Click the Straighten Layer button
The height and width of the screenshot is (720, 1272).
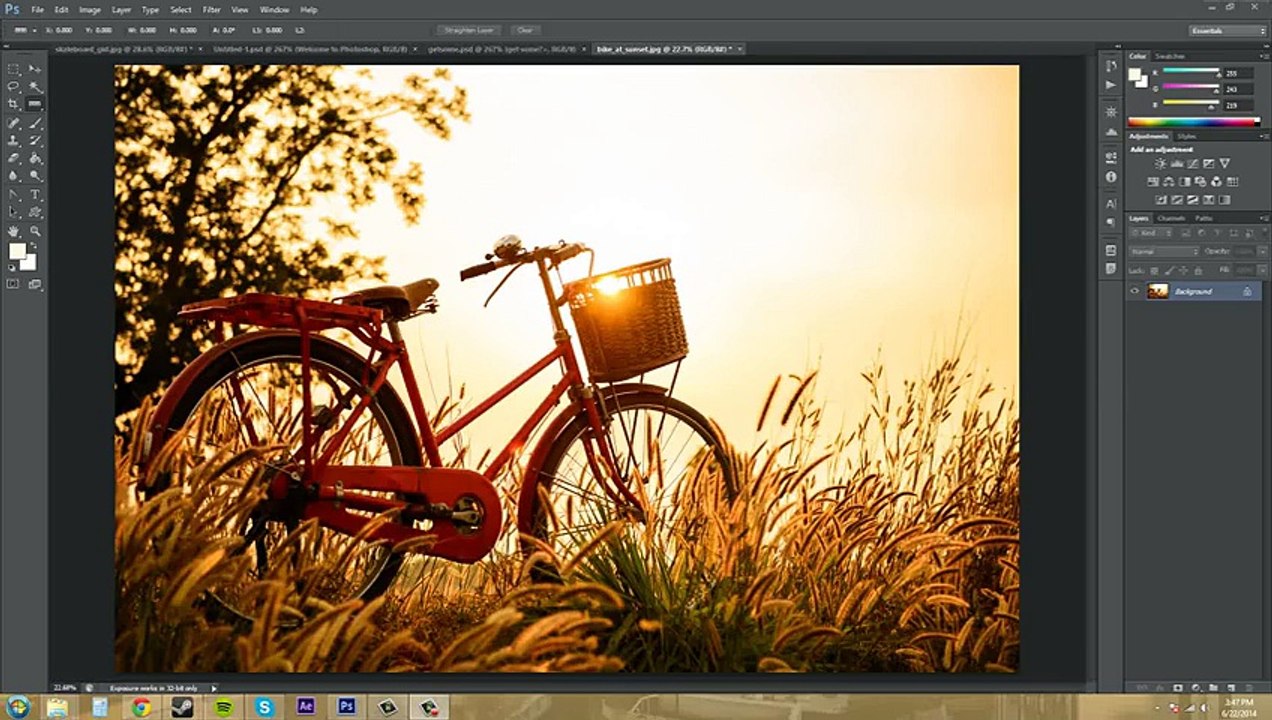468,30
